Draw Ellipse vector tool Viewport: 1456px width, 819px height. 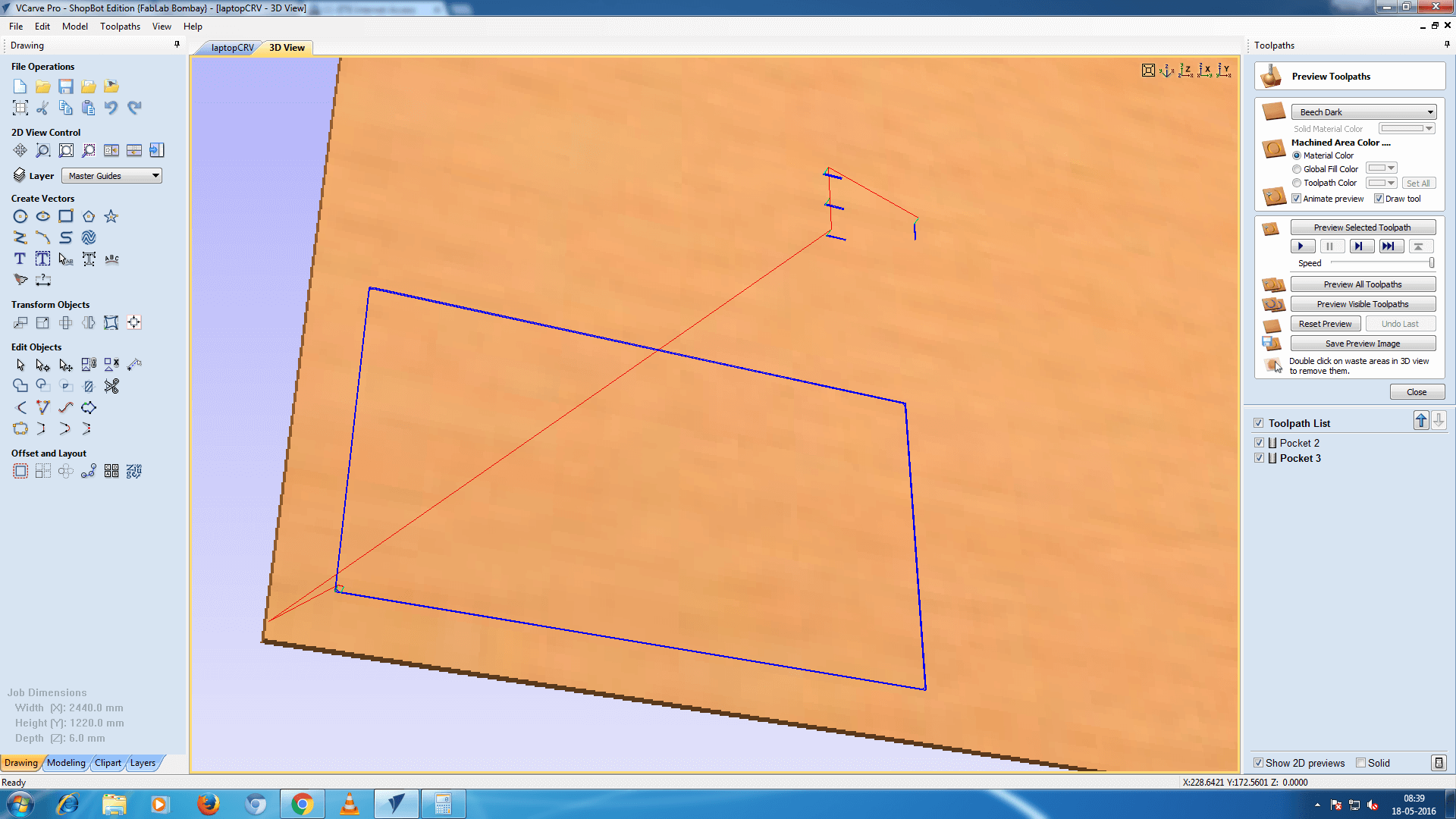coord(43,216)
